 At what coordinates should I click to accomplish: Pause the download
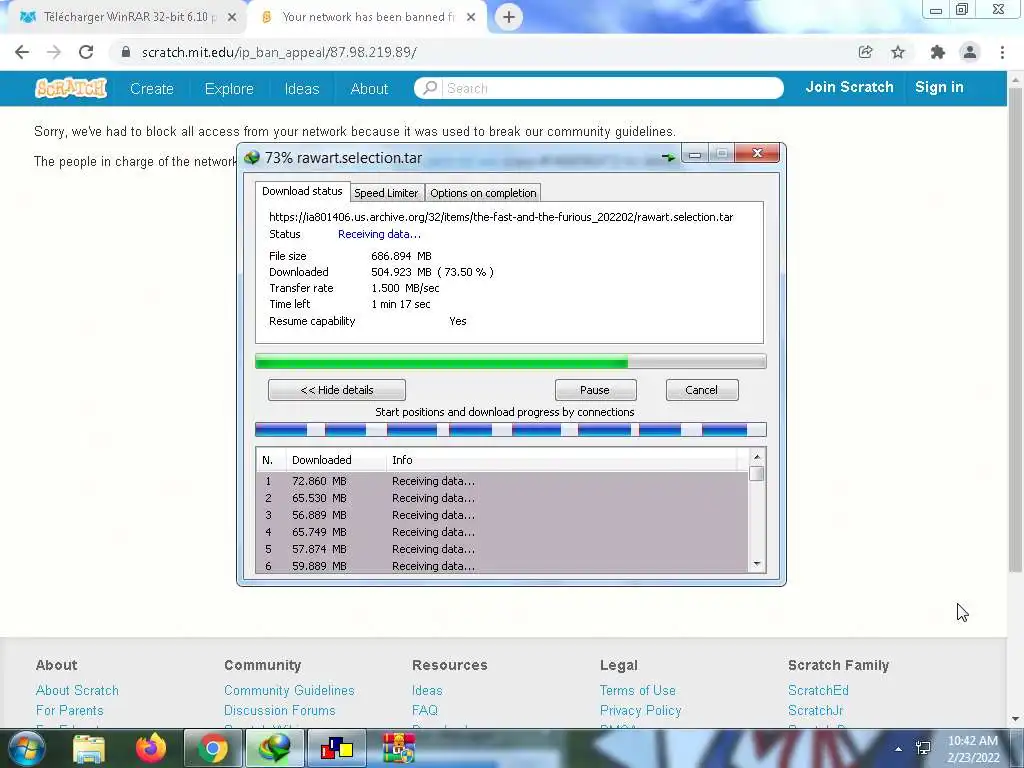(x=595, y=390)
